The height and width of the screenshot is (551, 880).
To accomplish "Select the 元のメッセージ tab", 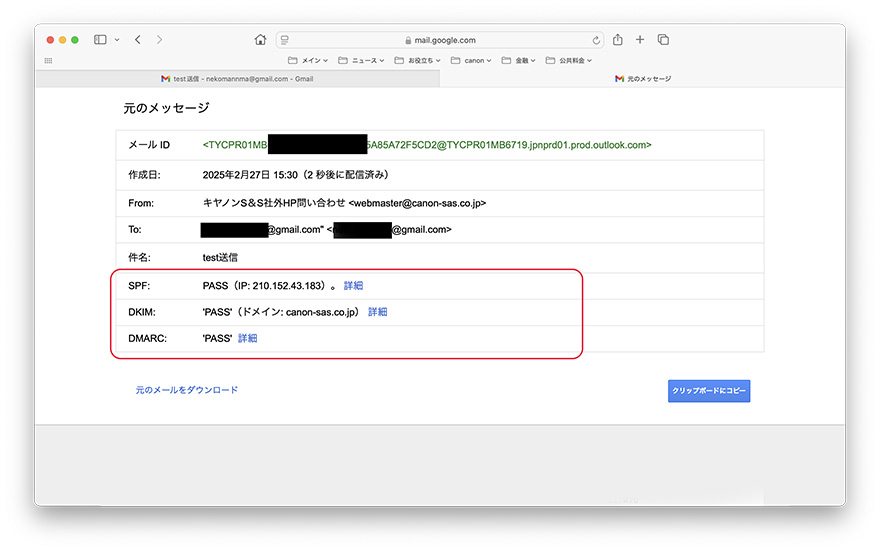I will pos(643,78).
